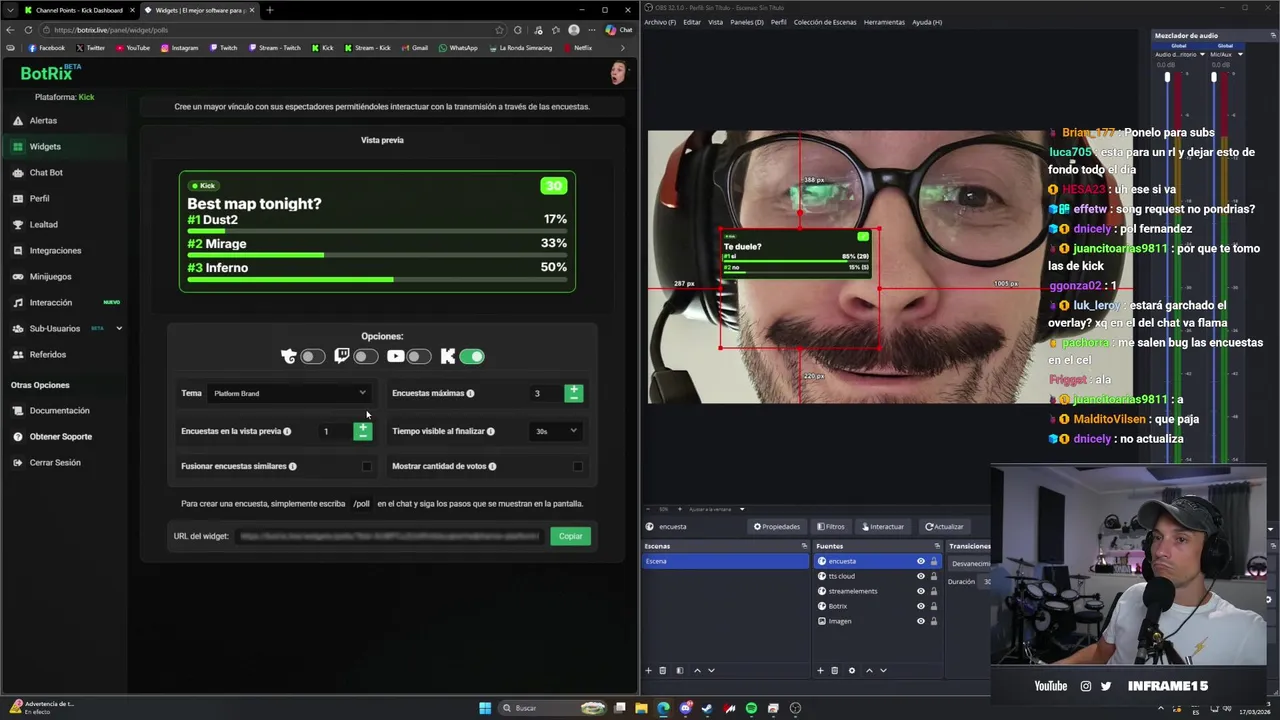Screen dimensions: 1280x720
Task: Open Minijuegos sidebar section
Action: 50,276
